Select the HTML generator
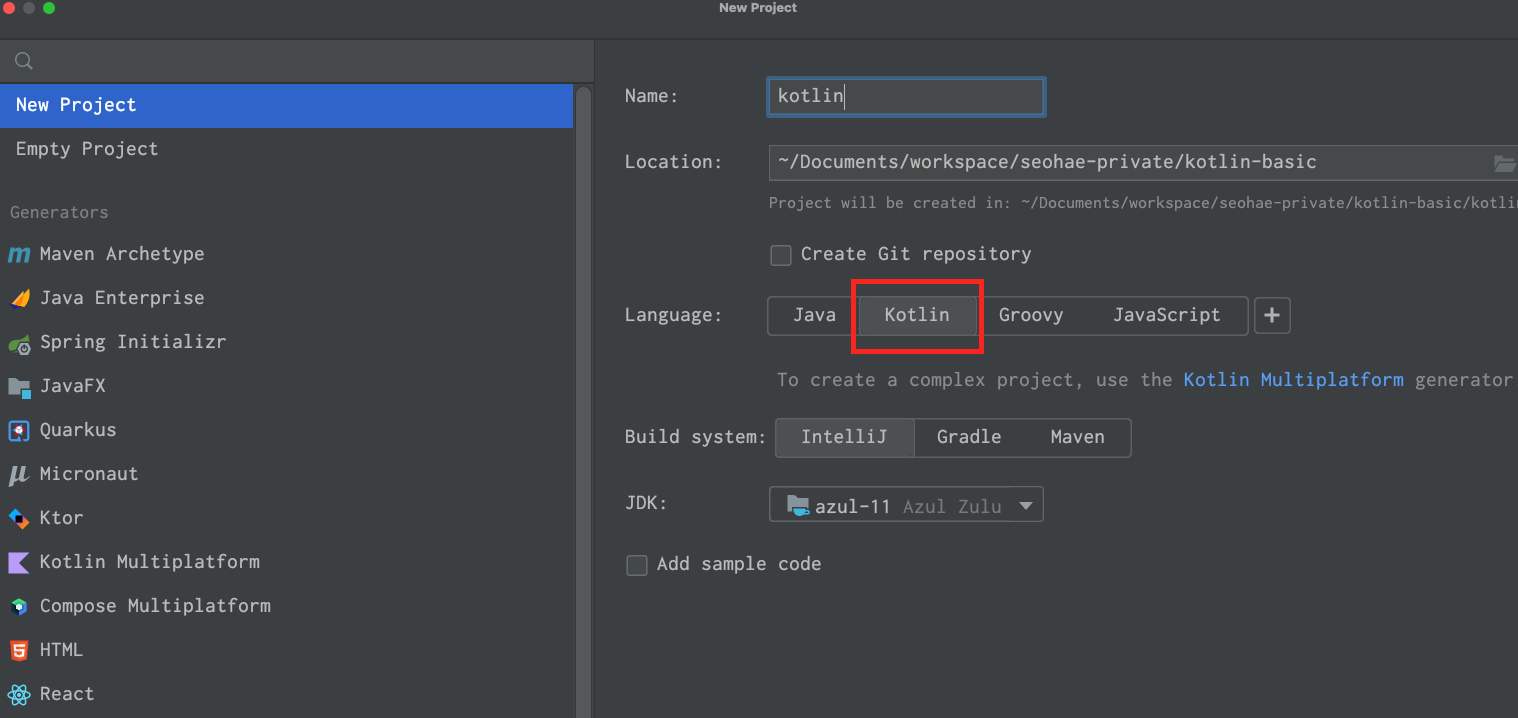1518x718 pixels. tap(286, 650)
